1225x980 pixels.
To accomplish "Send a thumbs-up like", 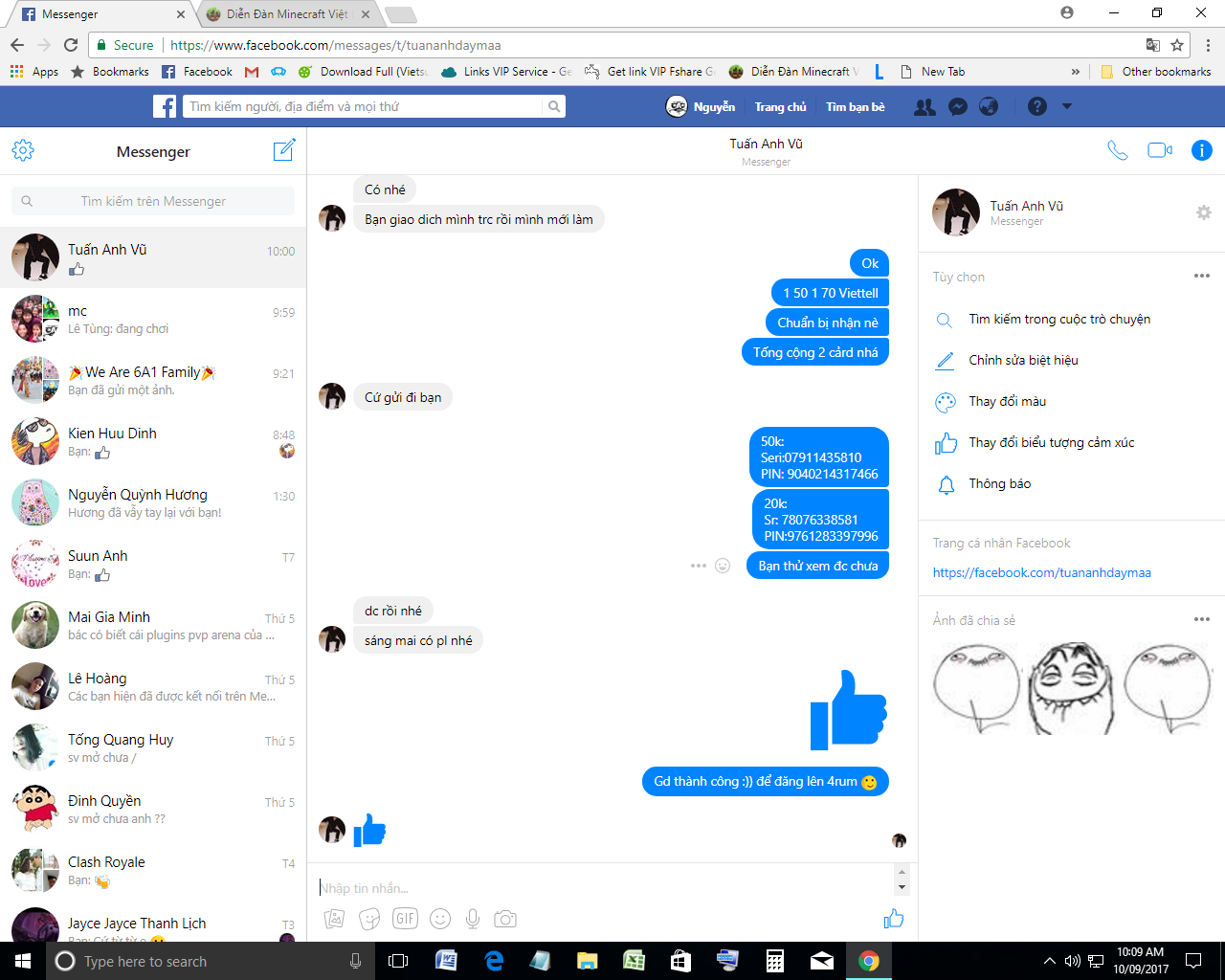I will pyautogui.click(x=893, y=918).
